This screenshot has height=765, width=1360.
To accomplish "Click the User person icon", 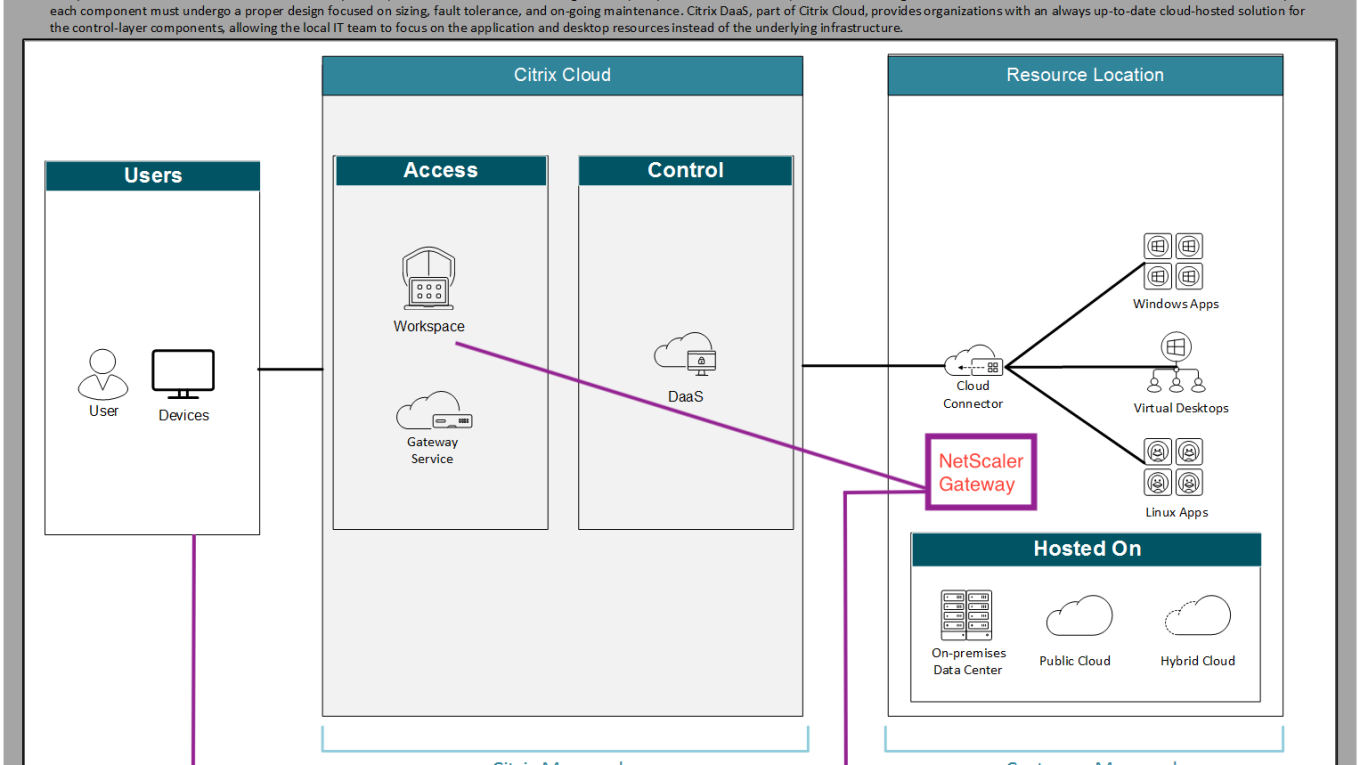I will click(x=103, y=374).
